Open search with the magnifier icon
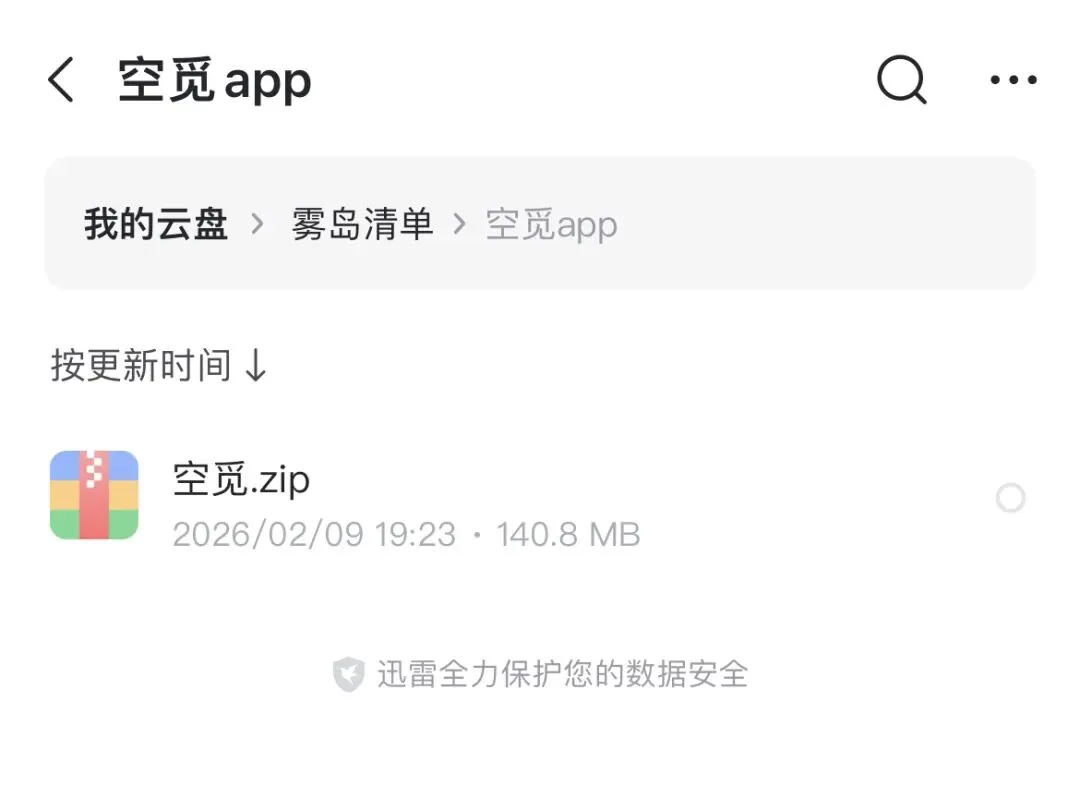This screenshot has width=1080, height=798. 902,79
